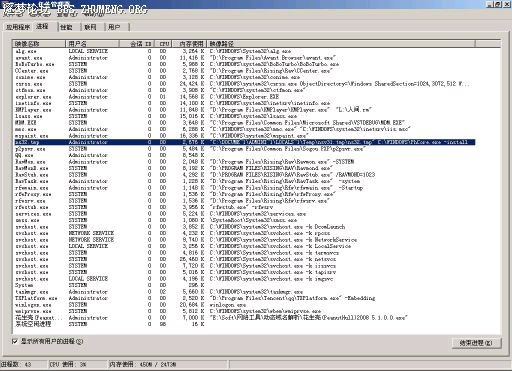Select the ctfmon.exe process row

click(x=244, y=90)
